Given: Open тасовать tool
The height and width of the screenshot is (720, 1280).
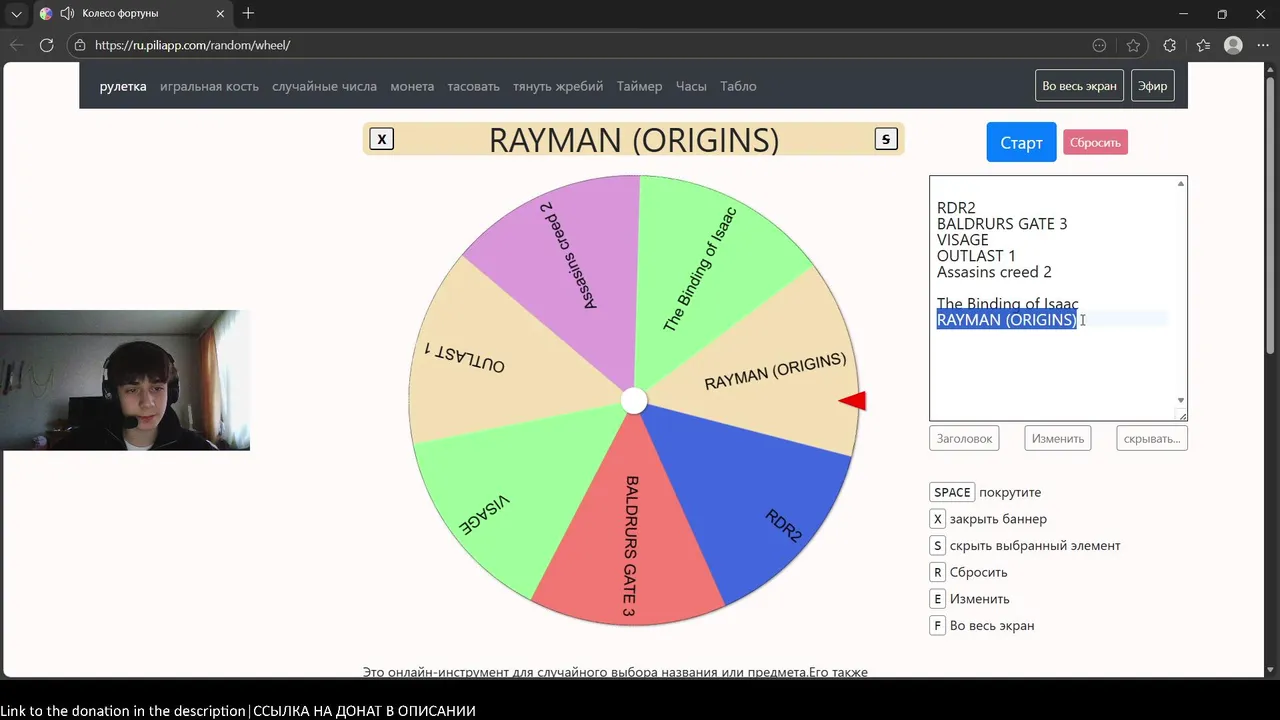Looking at the screenshot, I should tap(473, 86).
